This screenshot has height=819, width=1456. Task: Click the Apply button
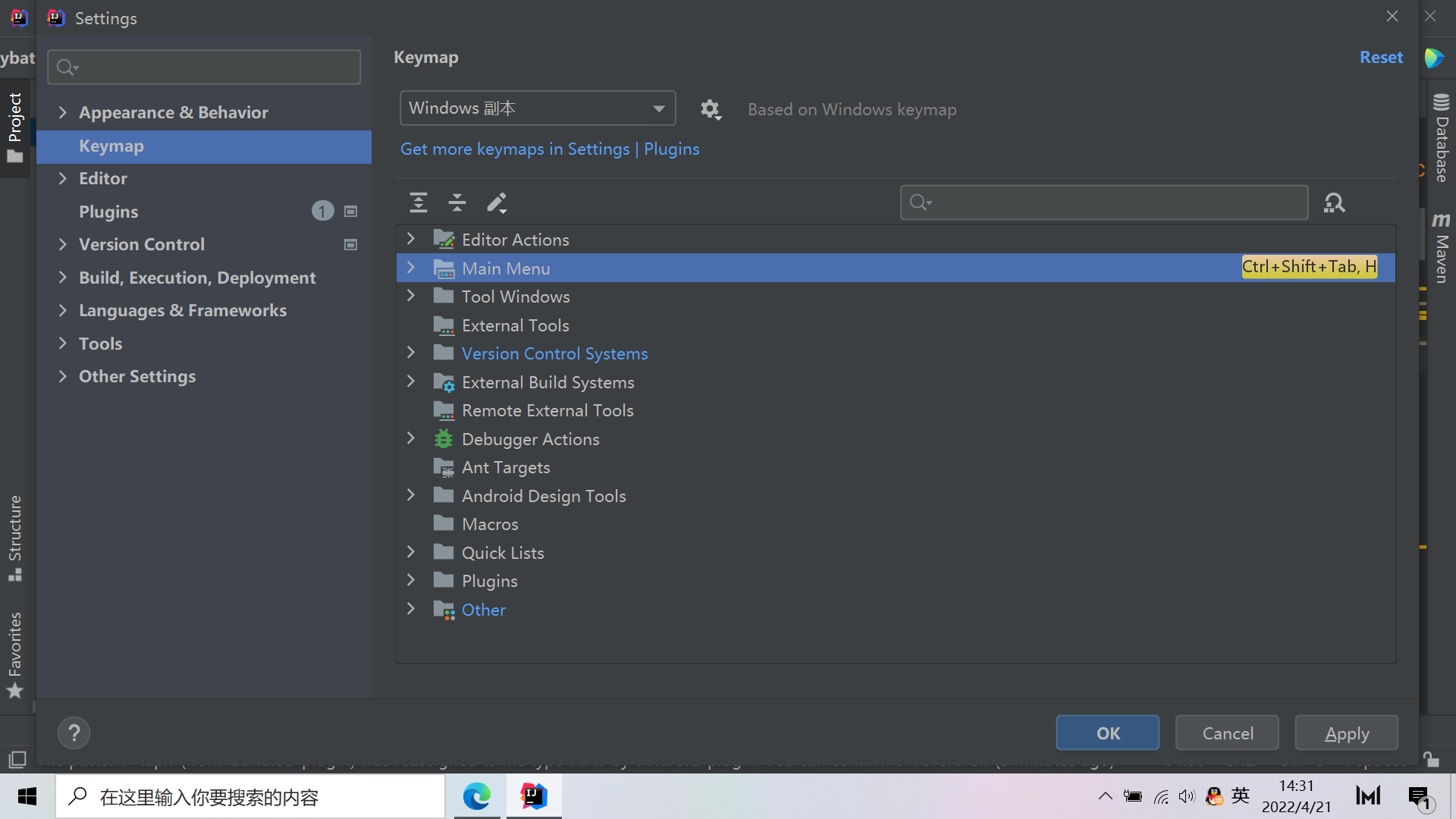coord(1346,733)
